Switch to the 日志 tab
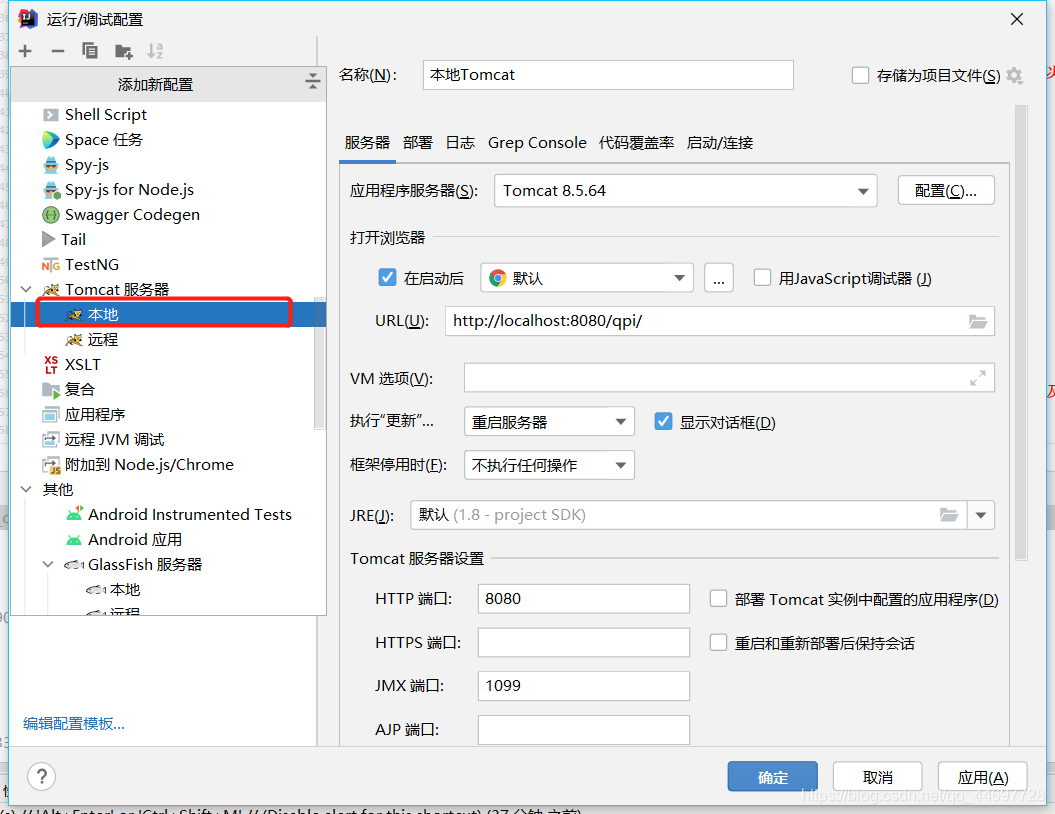Viewport: 1055px width, 814px height. point(460,143)
